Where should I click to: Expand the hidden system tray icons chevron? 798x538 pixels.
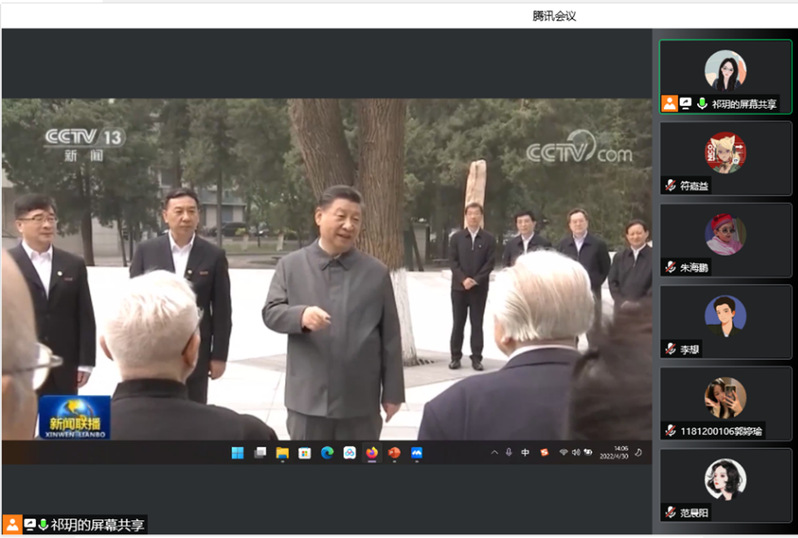[x=494, y=453]
